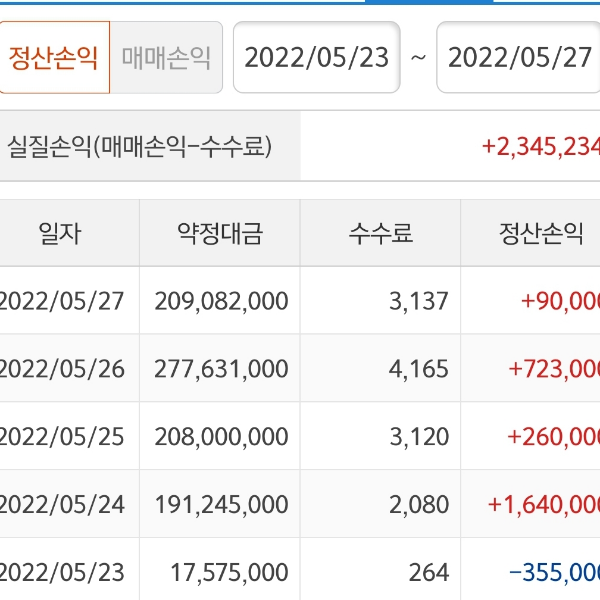
Task: Click the +1,640,000 settlement profit cell
Action: coord(544,504)
